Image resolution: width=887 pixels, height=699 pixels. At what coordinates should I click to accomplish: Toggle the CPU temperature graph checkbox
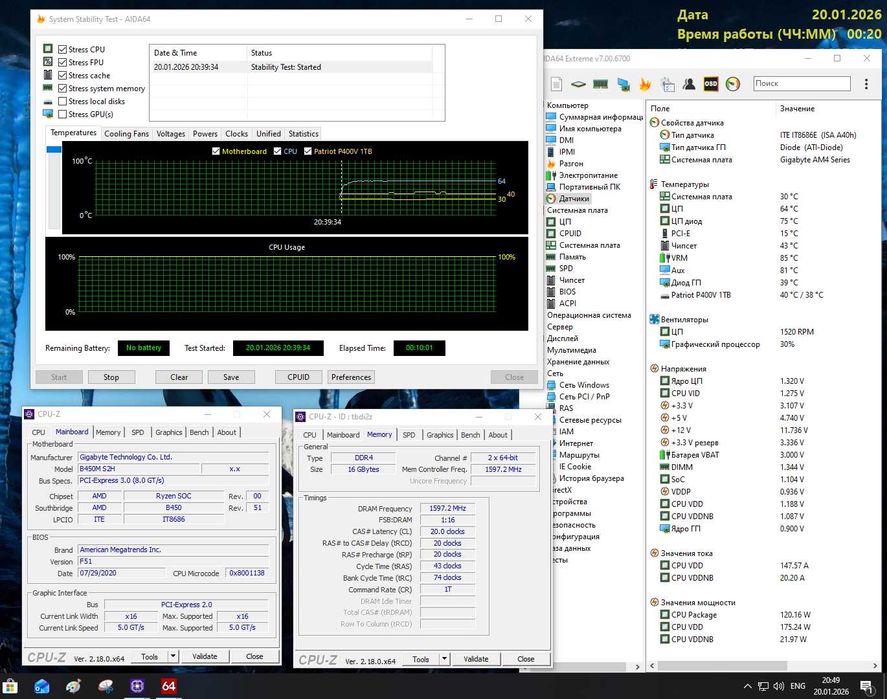pos(277,151)
